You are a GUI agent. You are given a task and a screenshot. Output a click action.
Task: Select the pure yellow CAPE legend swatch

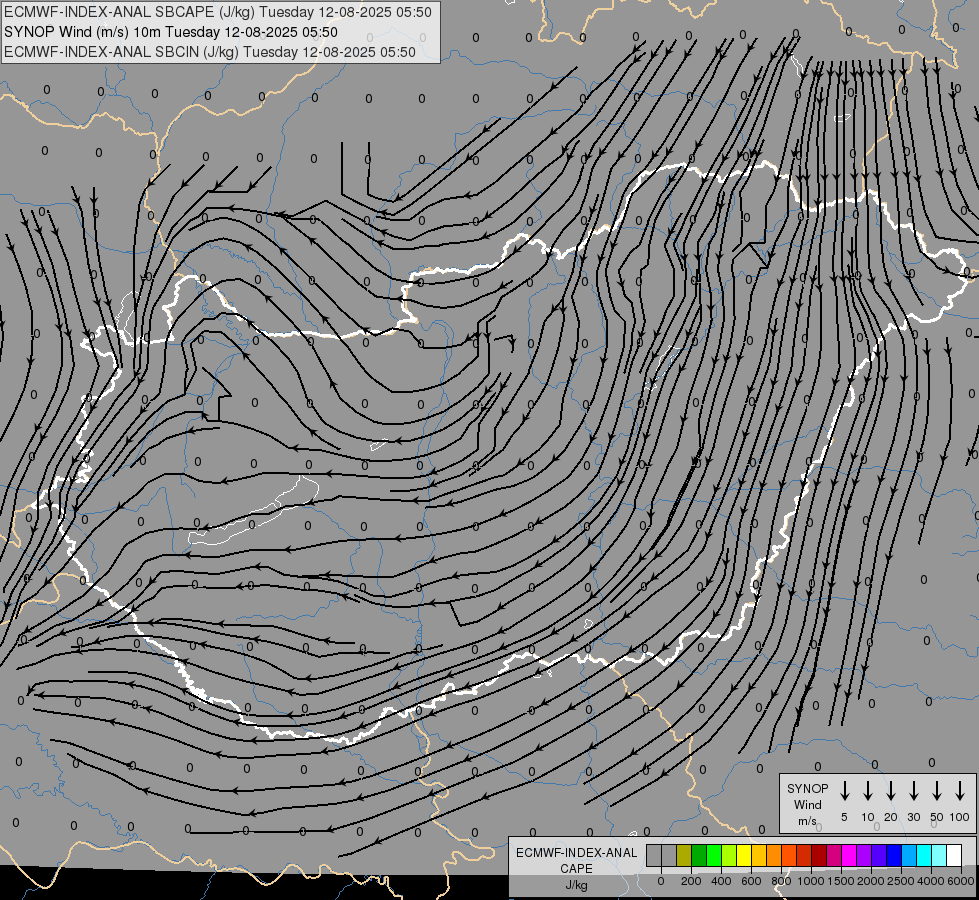[744, 855]
